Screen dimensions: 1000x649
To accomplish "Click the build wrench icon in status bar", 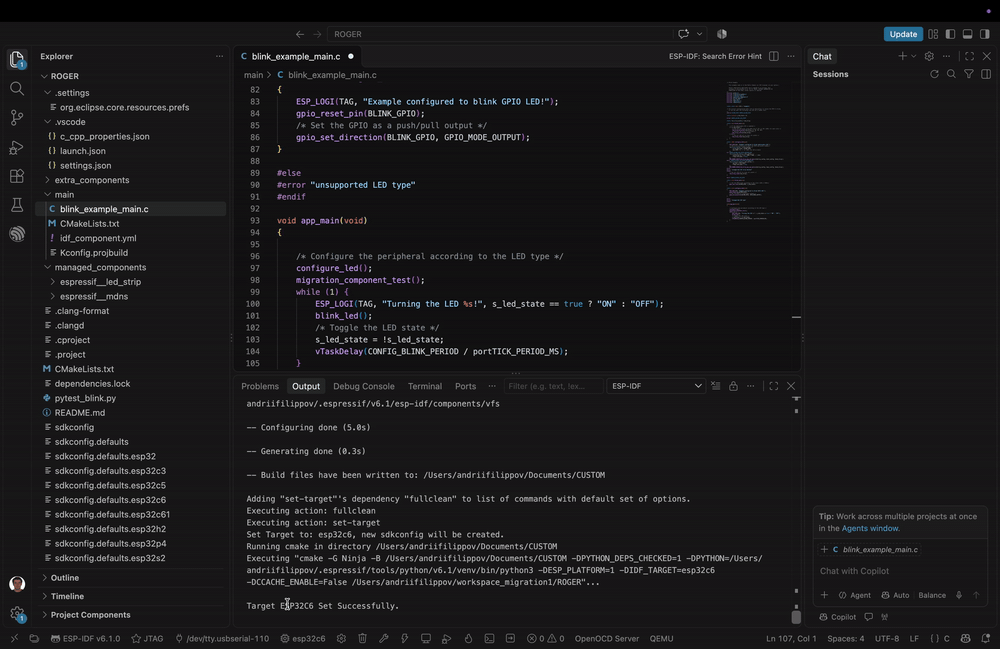I will pos(383,638).
